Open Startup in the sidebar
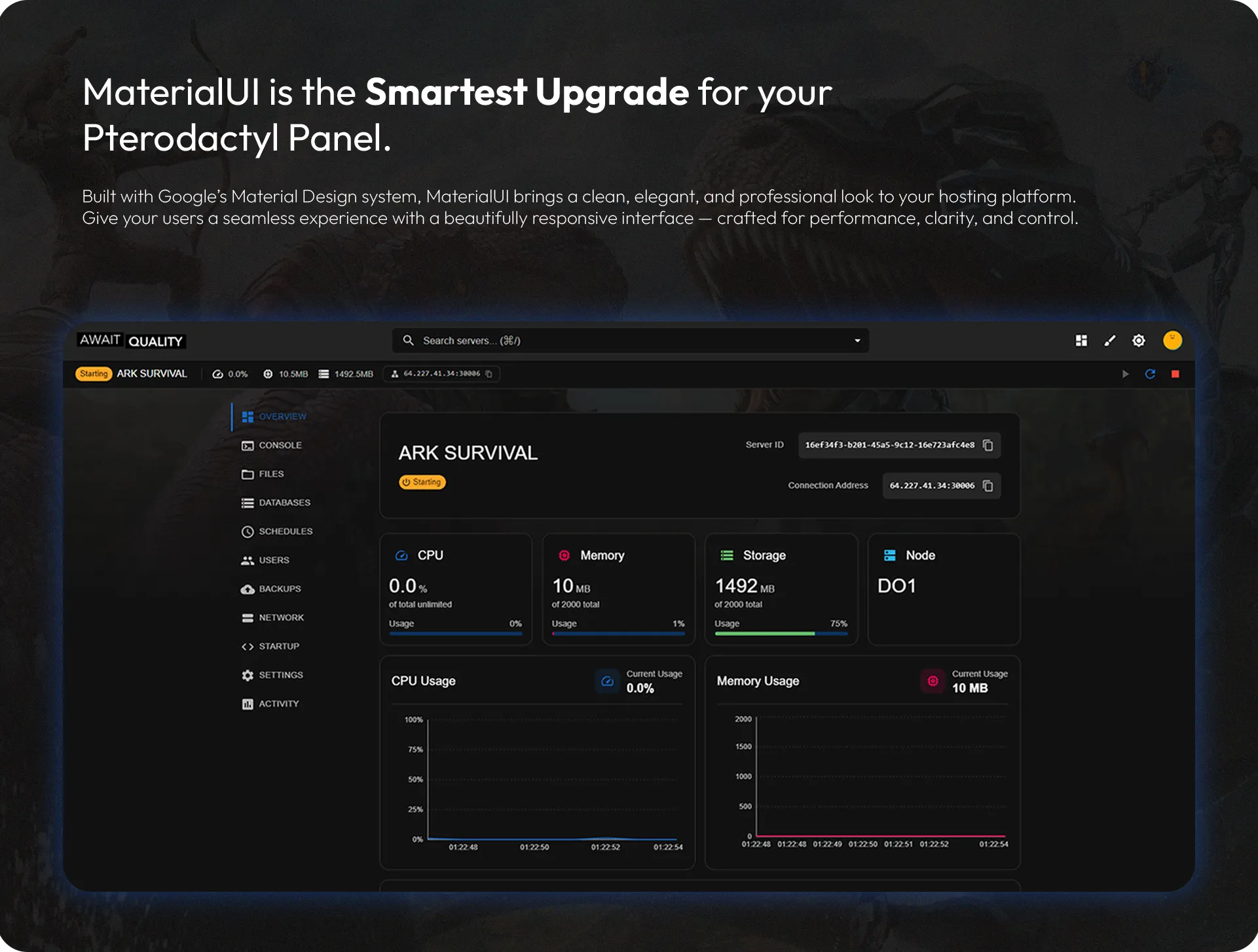Screen dimensions: 1258x952 270,646
